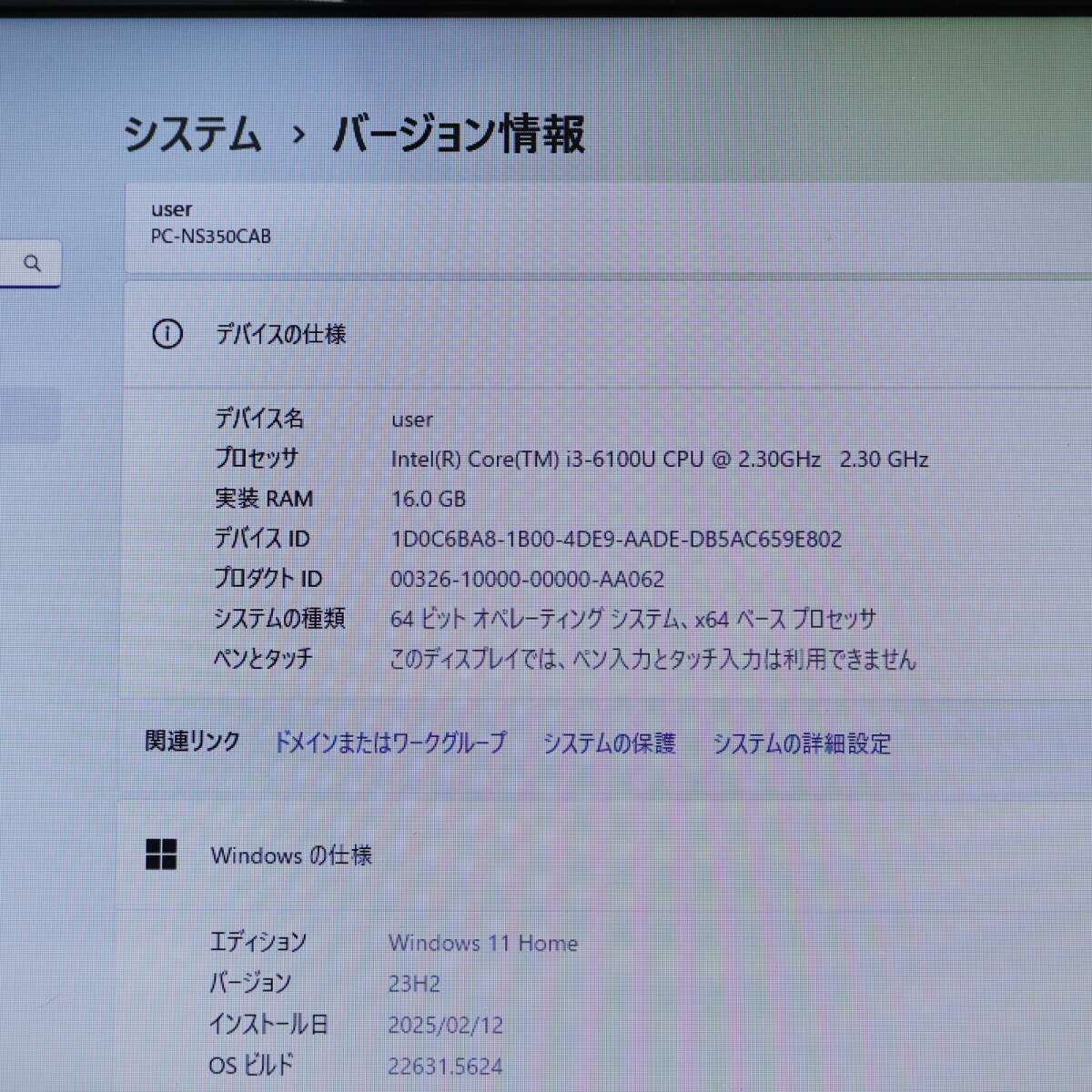This screenshot has width=1092, height=1092.
Task: Click the インストール日 label
Action: 268,1024
